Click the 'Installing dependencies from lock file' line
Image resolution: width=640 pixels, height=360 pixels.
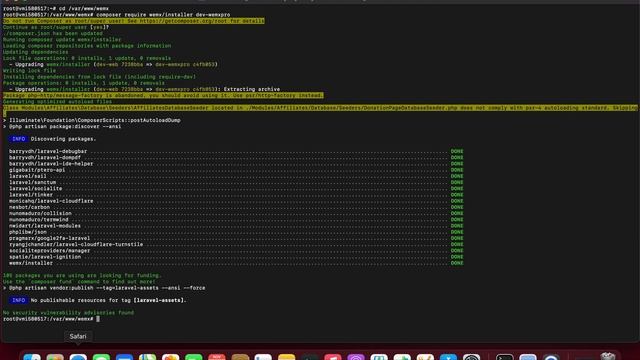coord(99,77)
